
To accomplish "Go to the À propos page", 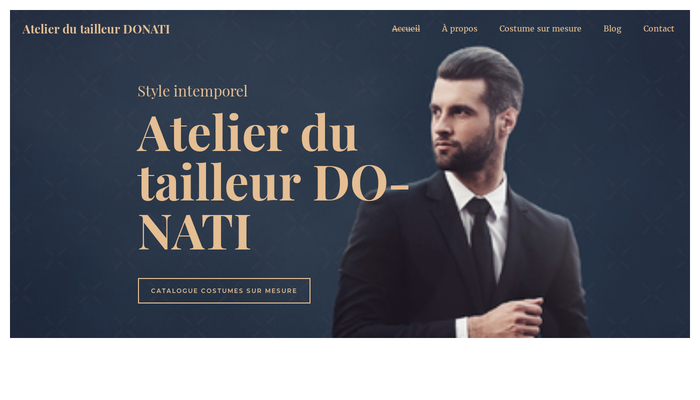I will coord(459,29).
